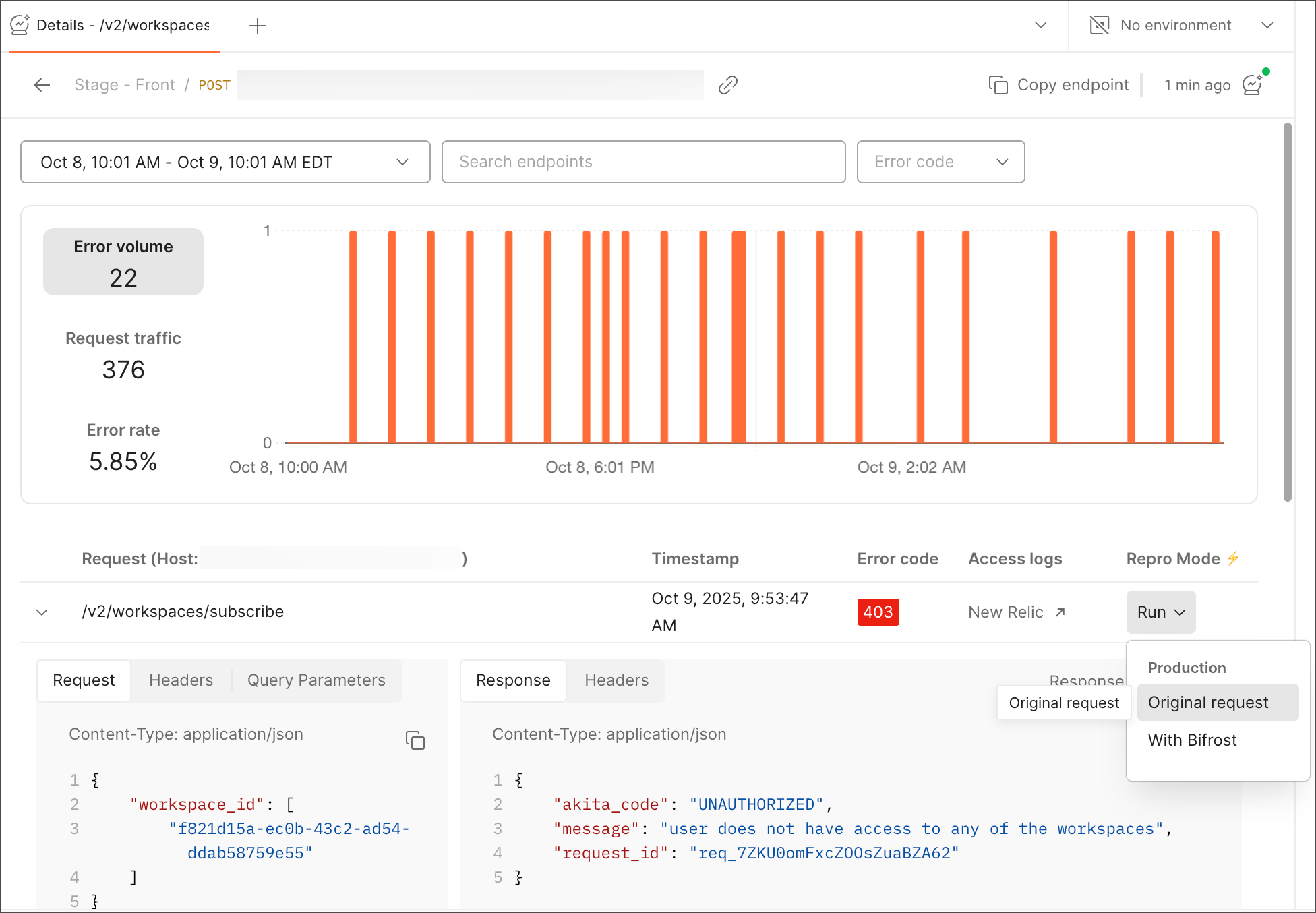This screenshot has width=1316, height=913.
Task: Open the Error code filter dropdown
Action: (x=940, y=162)
